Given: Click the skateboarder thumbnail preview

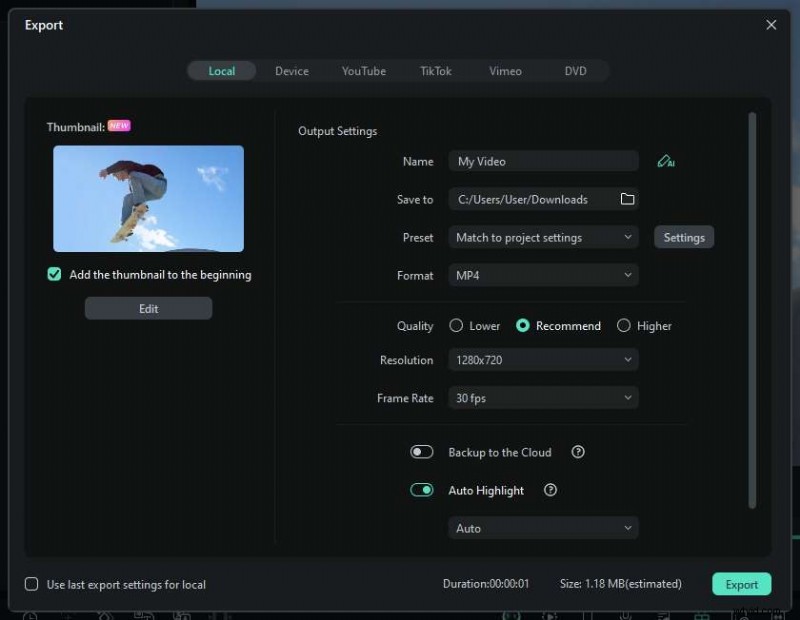Looking at the screenshot, I should click(148, 198).
